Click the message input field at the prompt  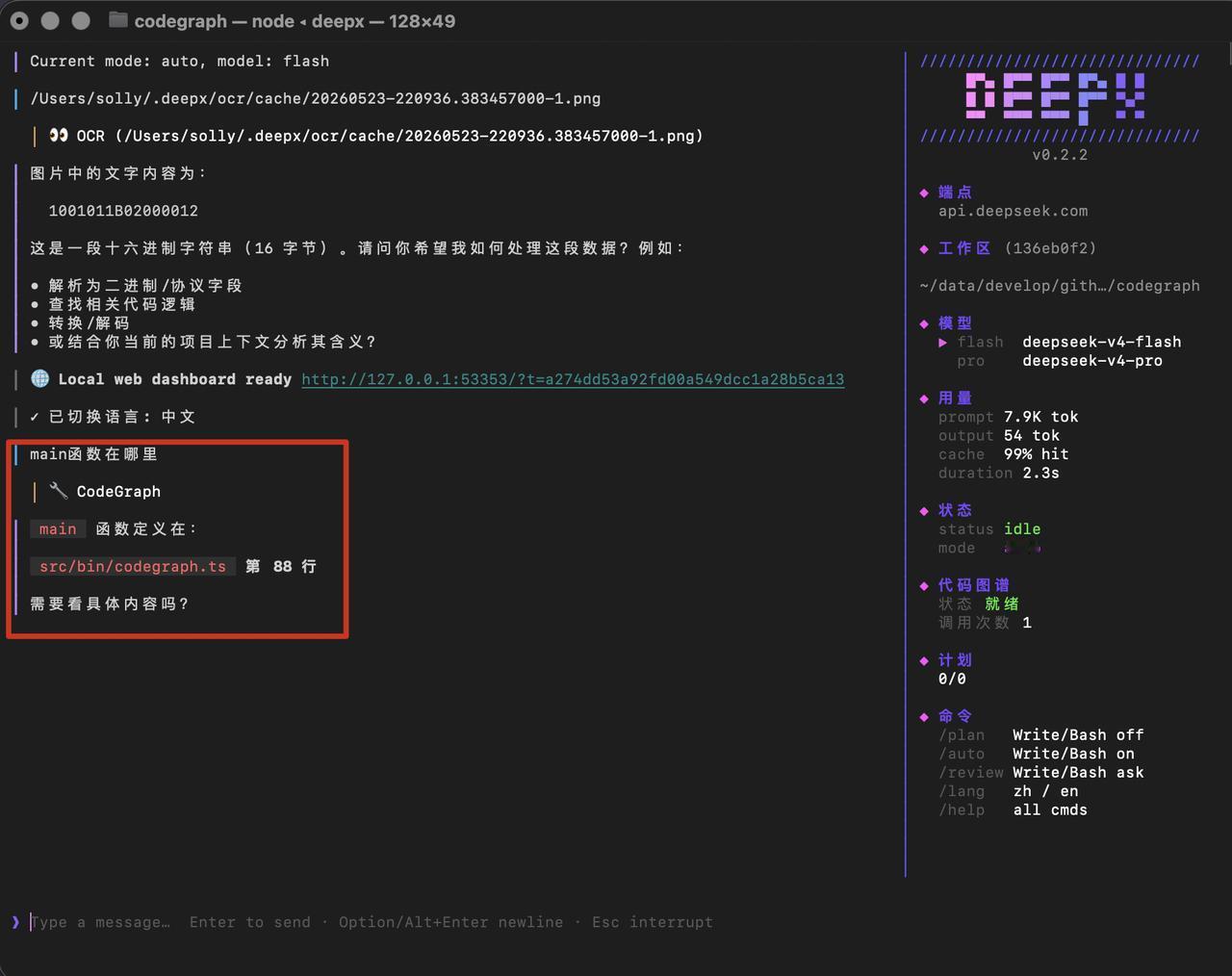pyautogui.click(x=372, y=922)
